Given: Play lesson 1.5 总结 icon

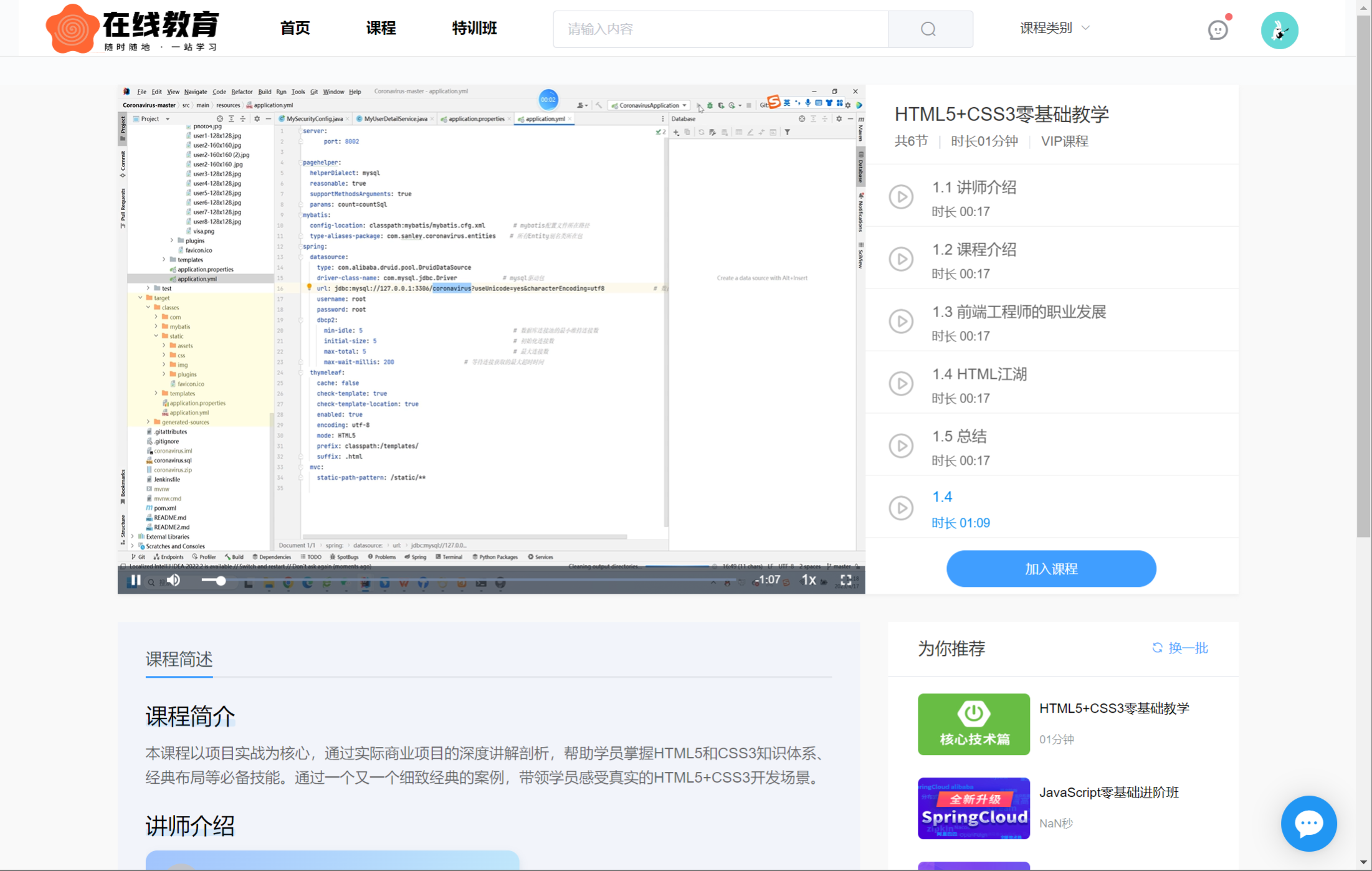Looking at the screenshot, I should (x=901, y=446).
